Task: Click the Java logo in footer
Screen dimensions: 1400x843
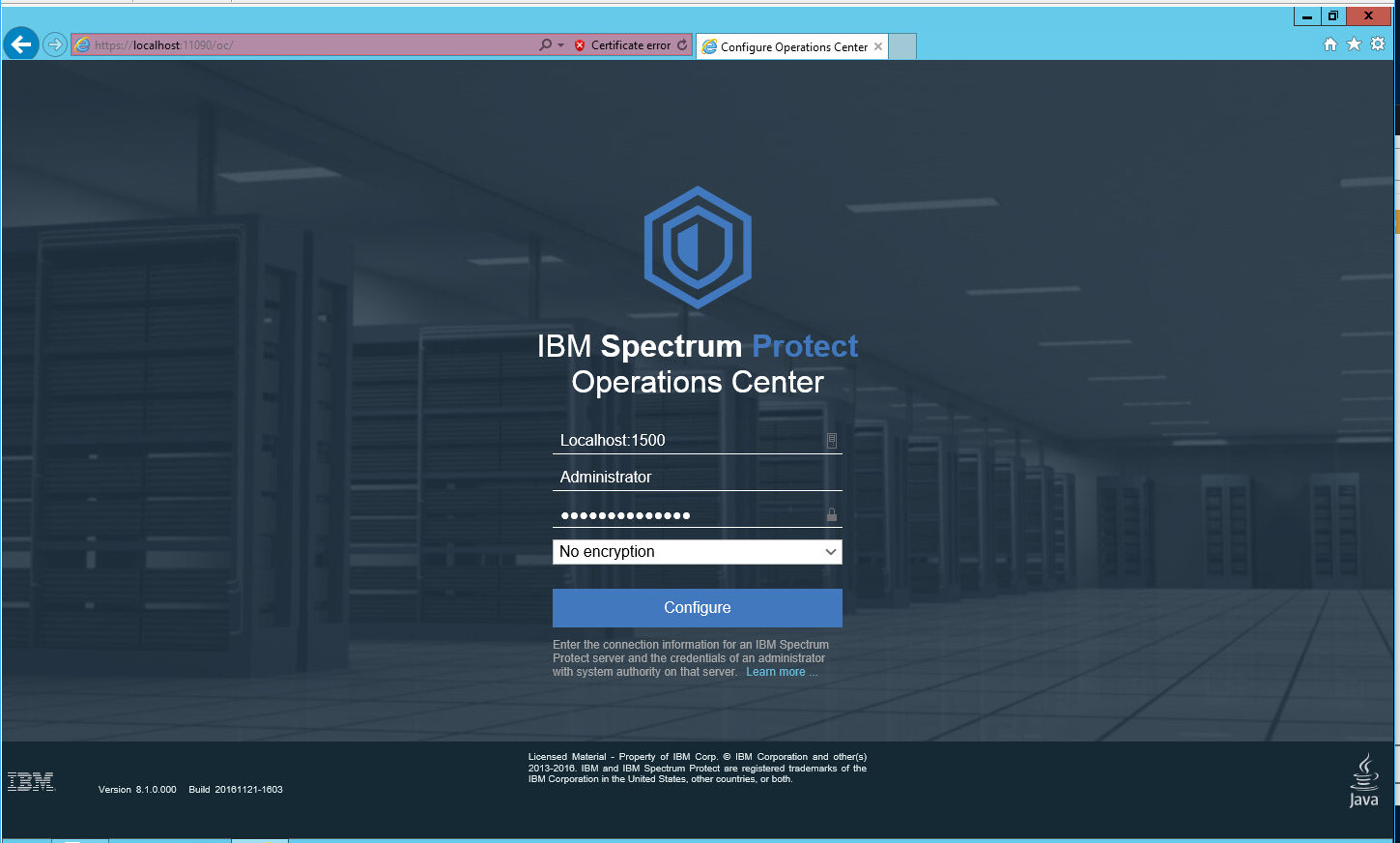Action: pos(1363,781)
